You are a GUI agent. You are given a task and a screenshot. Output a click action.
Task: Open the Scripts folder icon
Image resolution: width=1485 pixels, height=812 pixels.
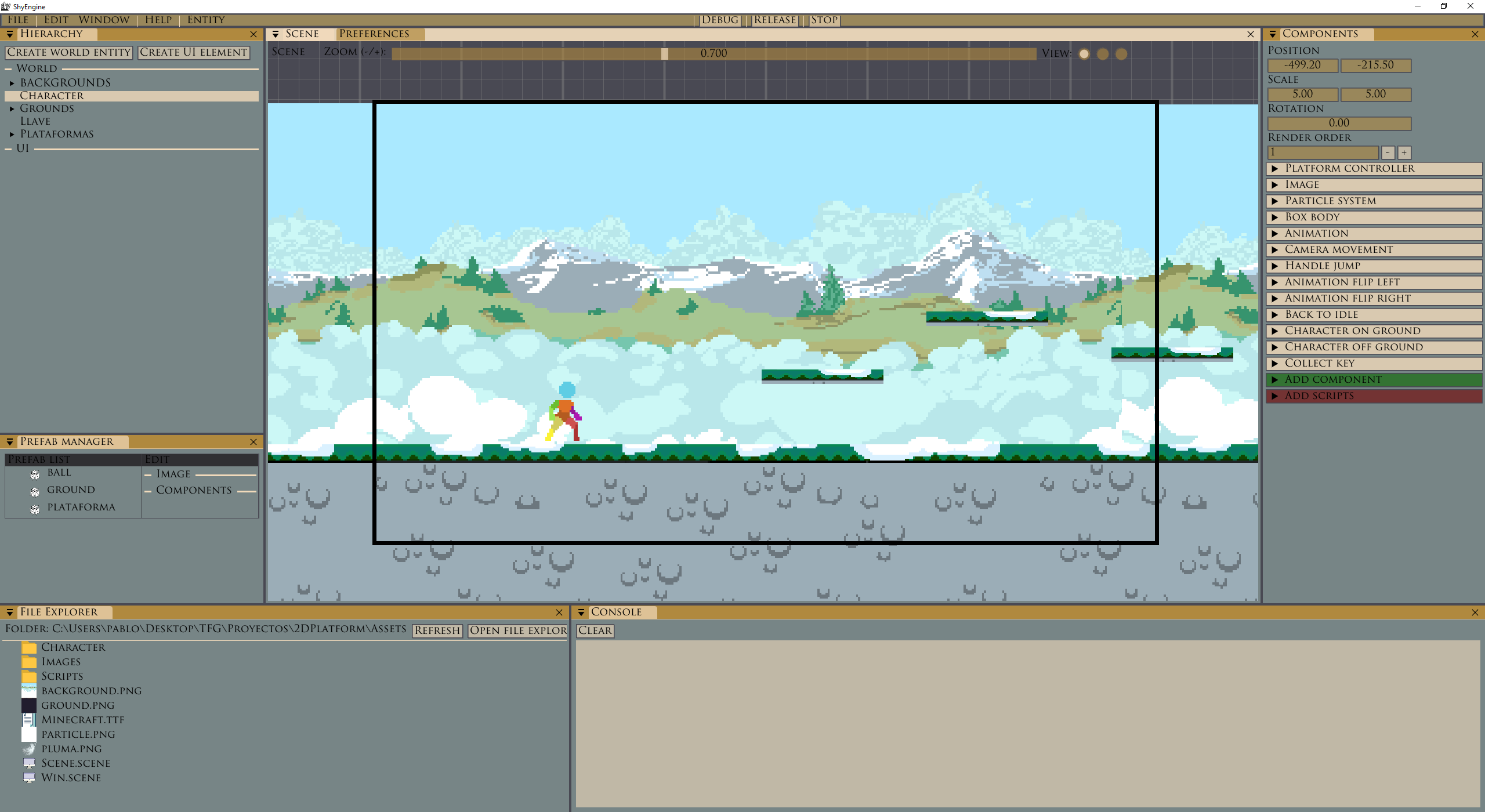[29, 676]
